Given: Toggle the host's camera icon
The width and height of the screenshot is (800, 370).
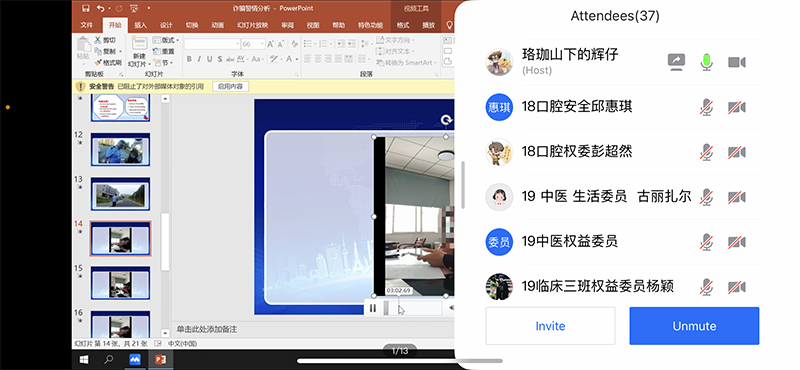Looking at the screenshot, I should coord(736,62).
